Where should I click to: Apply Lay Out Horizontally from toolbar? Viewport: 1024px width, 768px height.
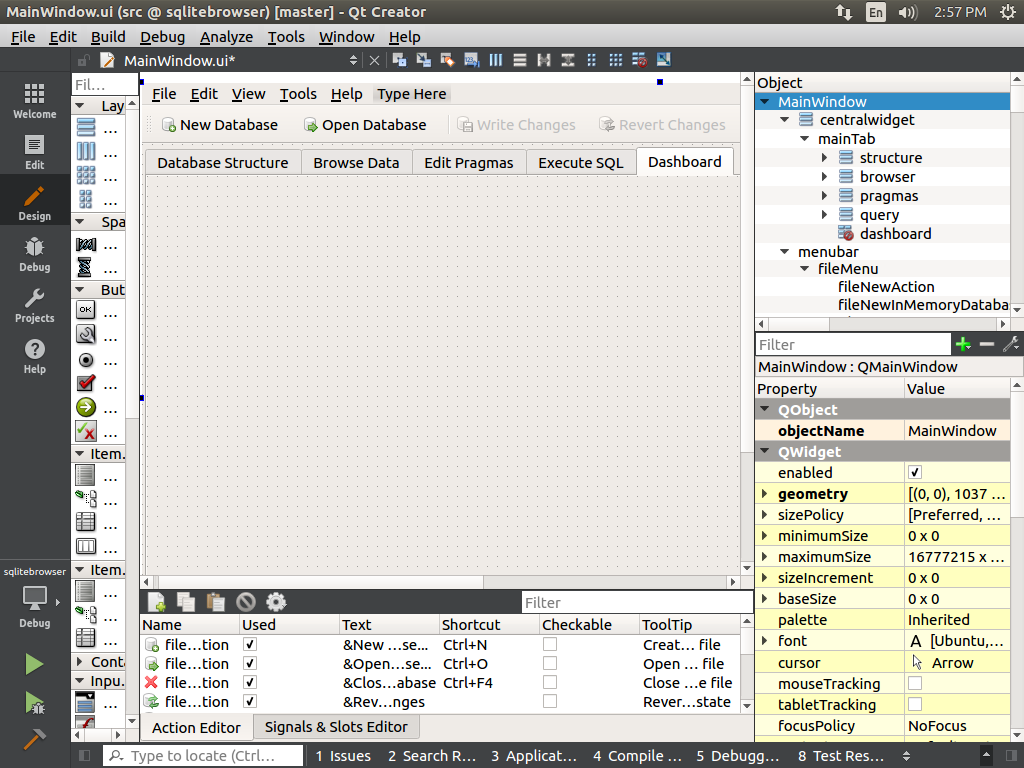pyautogui.click(x=496, y=60)
